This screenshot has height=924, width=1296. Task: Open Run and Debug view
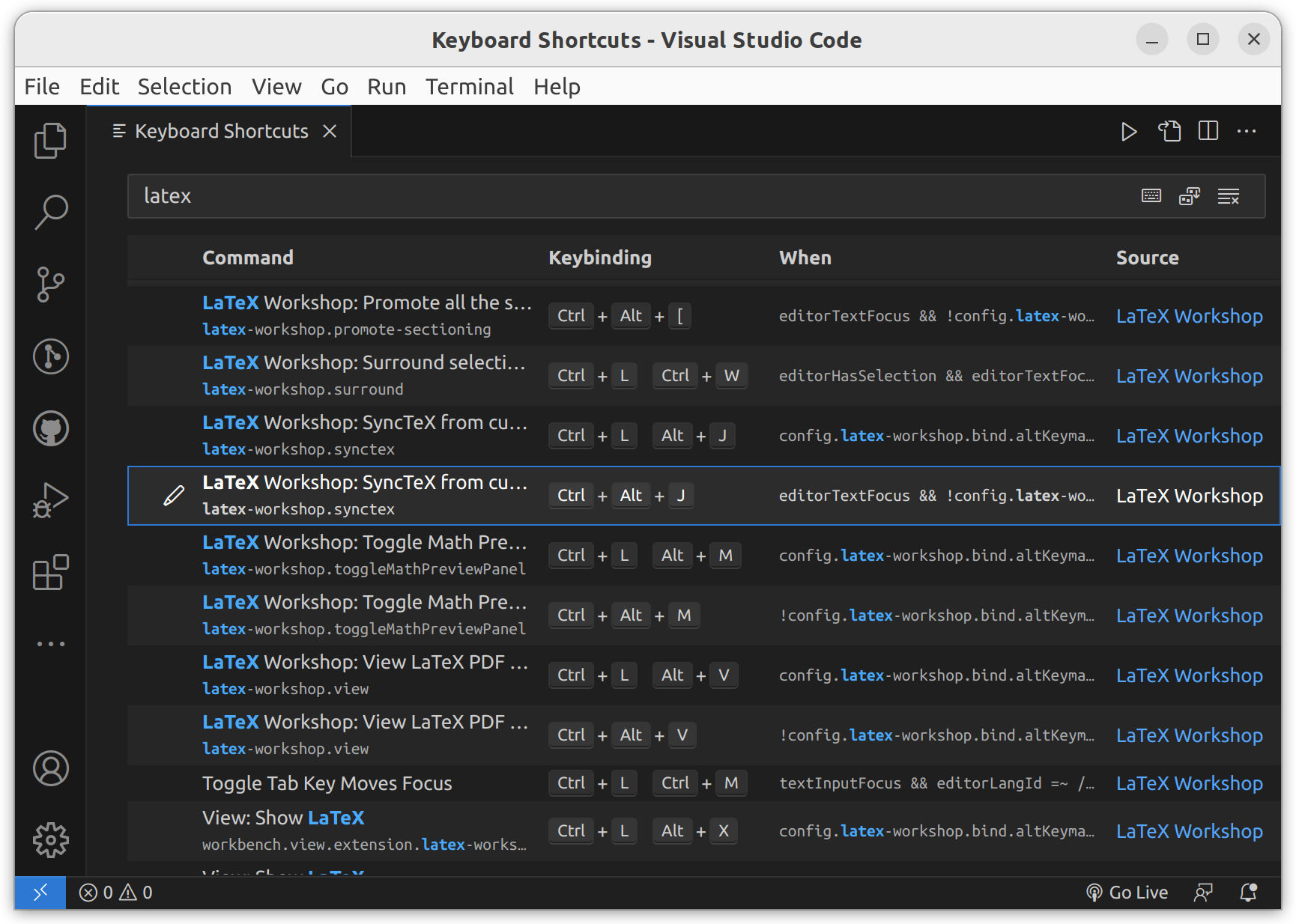tap(50, 500)
